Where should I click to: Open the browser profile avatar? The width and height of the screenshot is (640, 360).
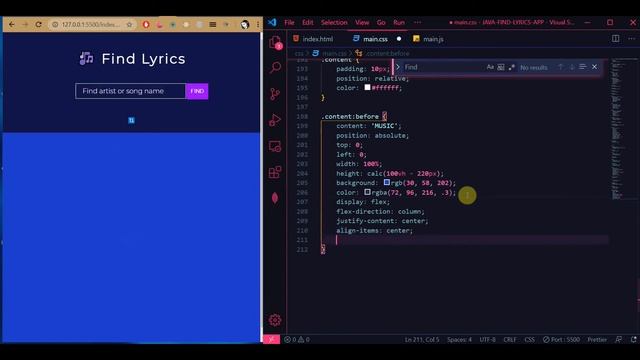(245, 24)
